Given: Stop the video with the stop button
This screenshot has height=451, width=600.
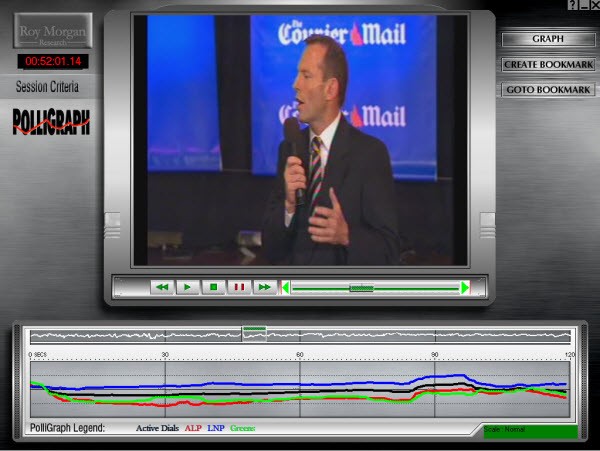Looking at the screenshot, I should coord(213,287).
